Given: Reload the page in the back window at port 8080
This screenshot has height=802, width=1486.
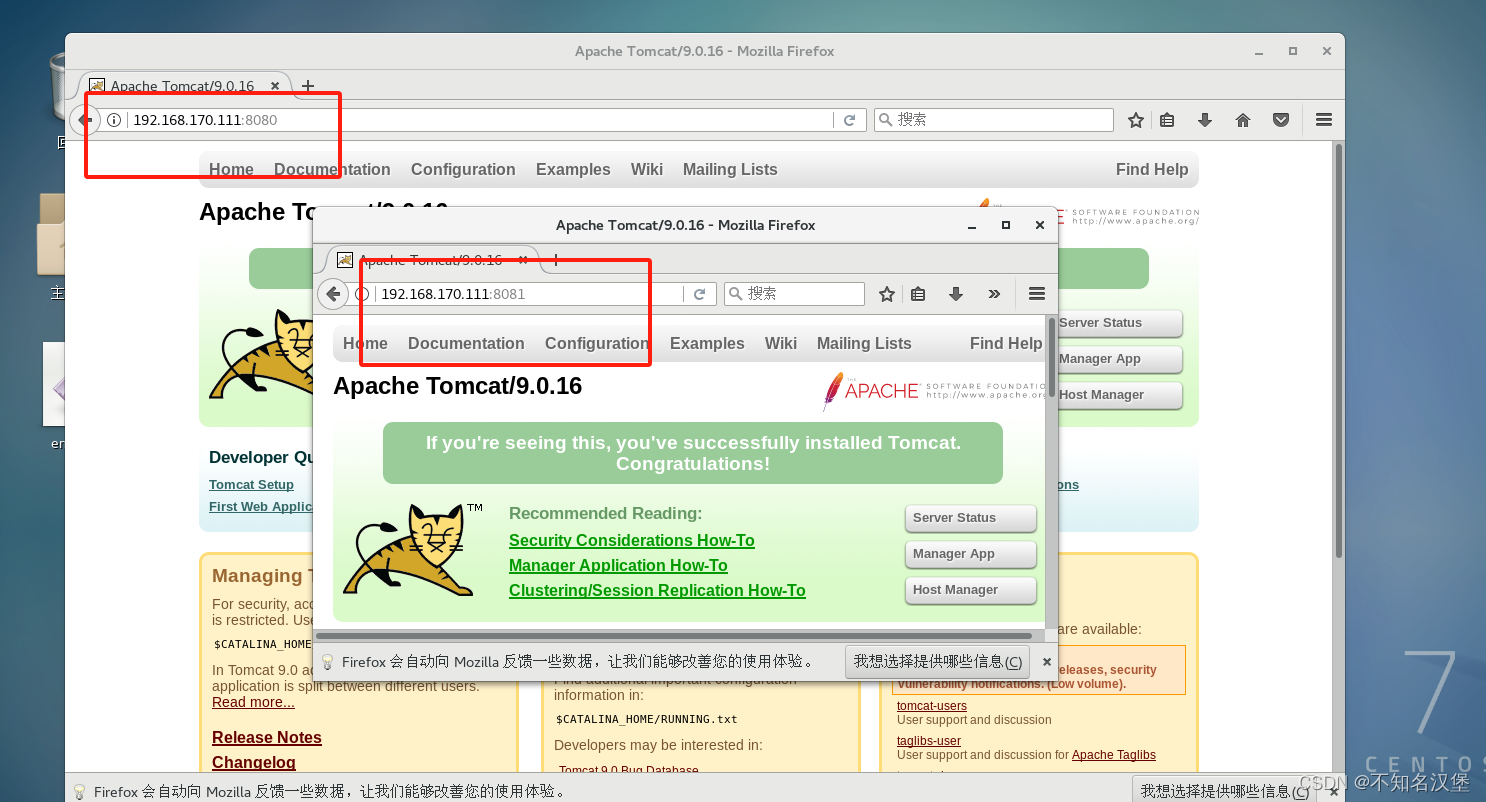Looking at the screenshot, I should (x=849, y=120).
